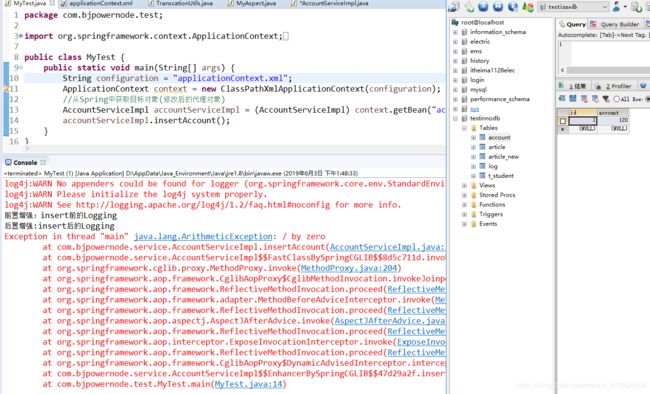Image resolution: width=650 pixels, height=394 pixels.
Task: Collapse the Tables folder node
Action: [x=464, y=128]
